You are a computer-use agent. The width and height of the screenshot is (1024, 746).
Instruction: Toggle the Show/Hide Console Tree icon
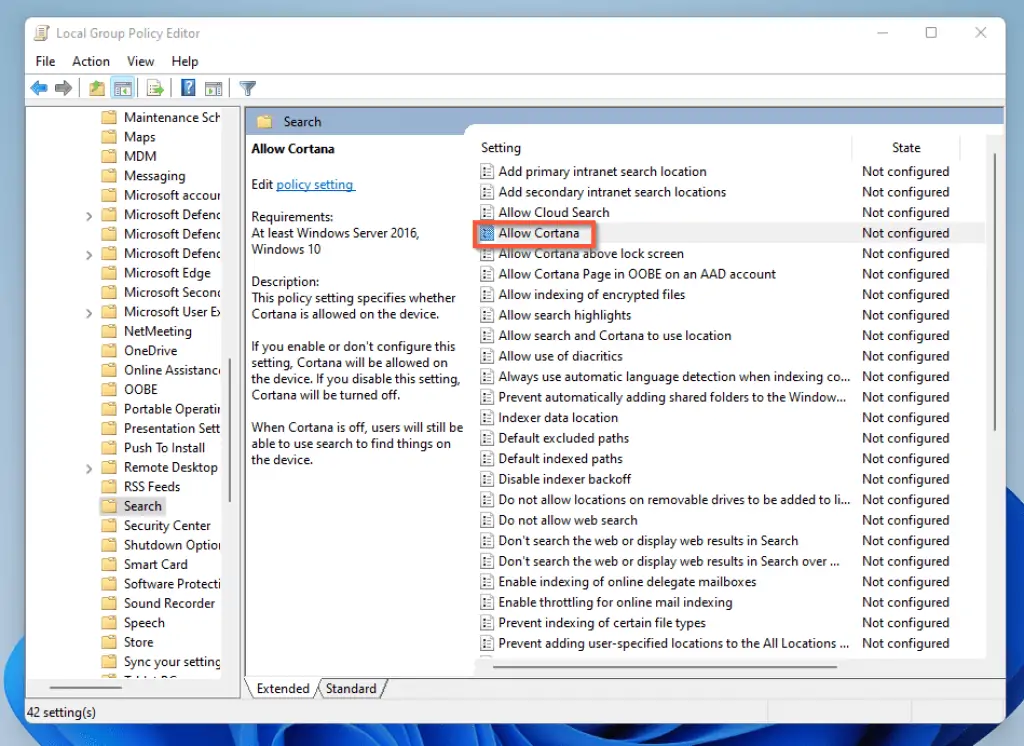pyautogui.click(x=122, y=88)
